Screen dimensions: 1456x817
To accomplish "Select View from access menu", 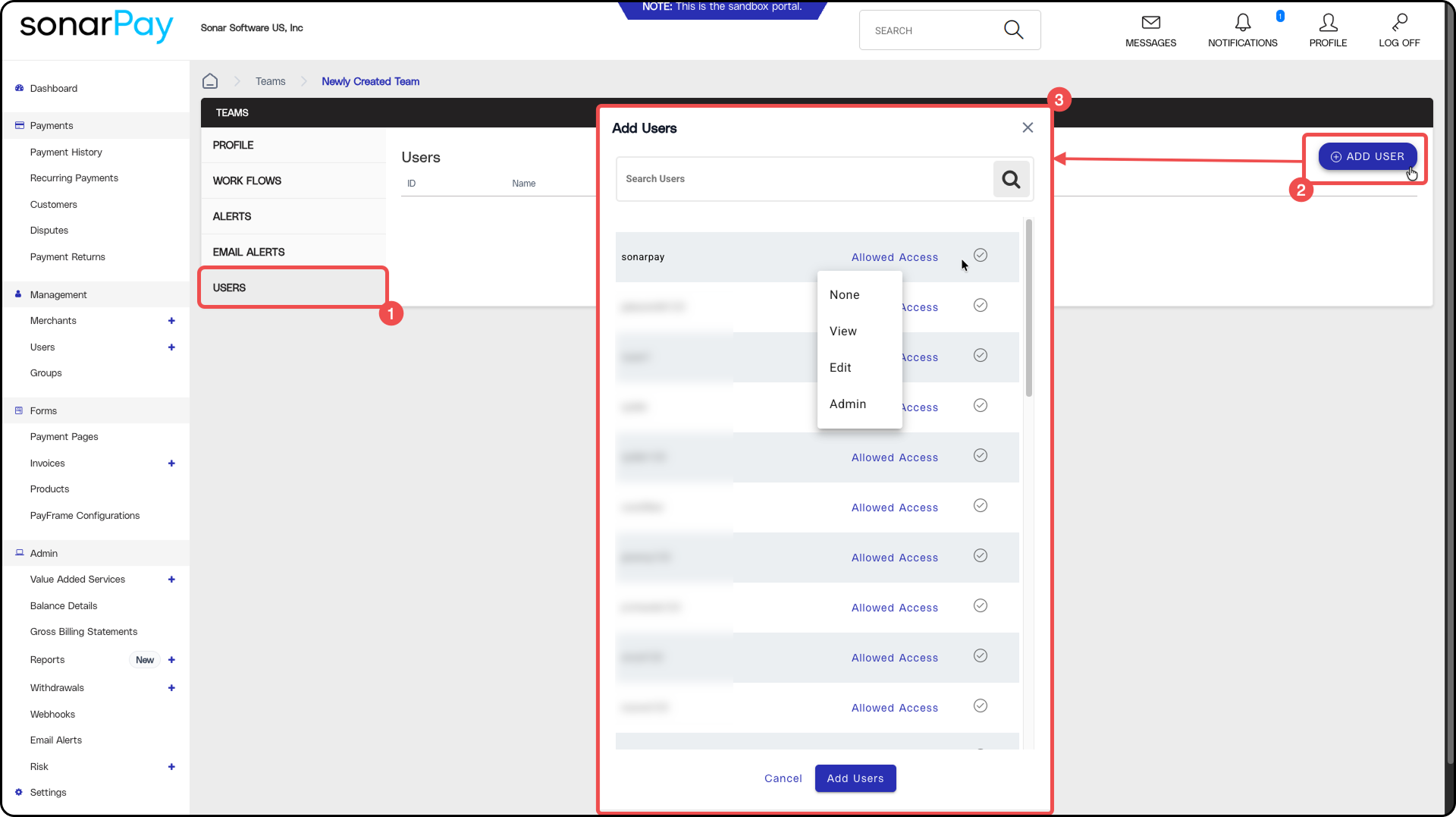I will [x=859, y=332].
